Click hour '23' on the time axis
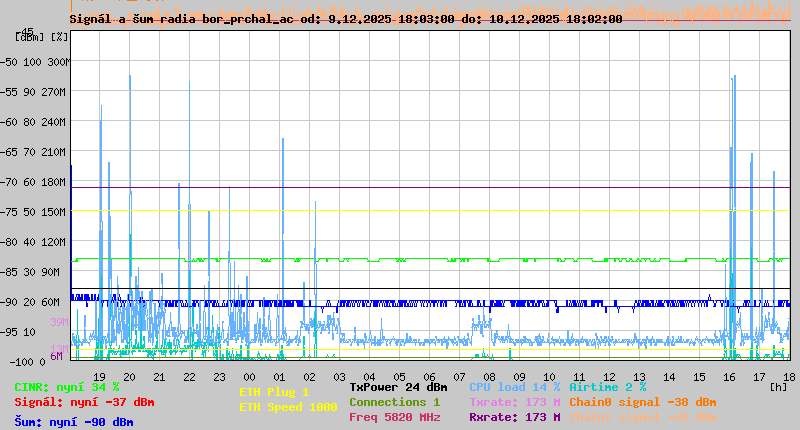This screenshot has height=430, width=800. (x=219, y=377)
